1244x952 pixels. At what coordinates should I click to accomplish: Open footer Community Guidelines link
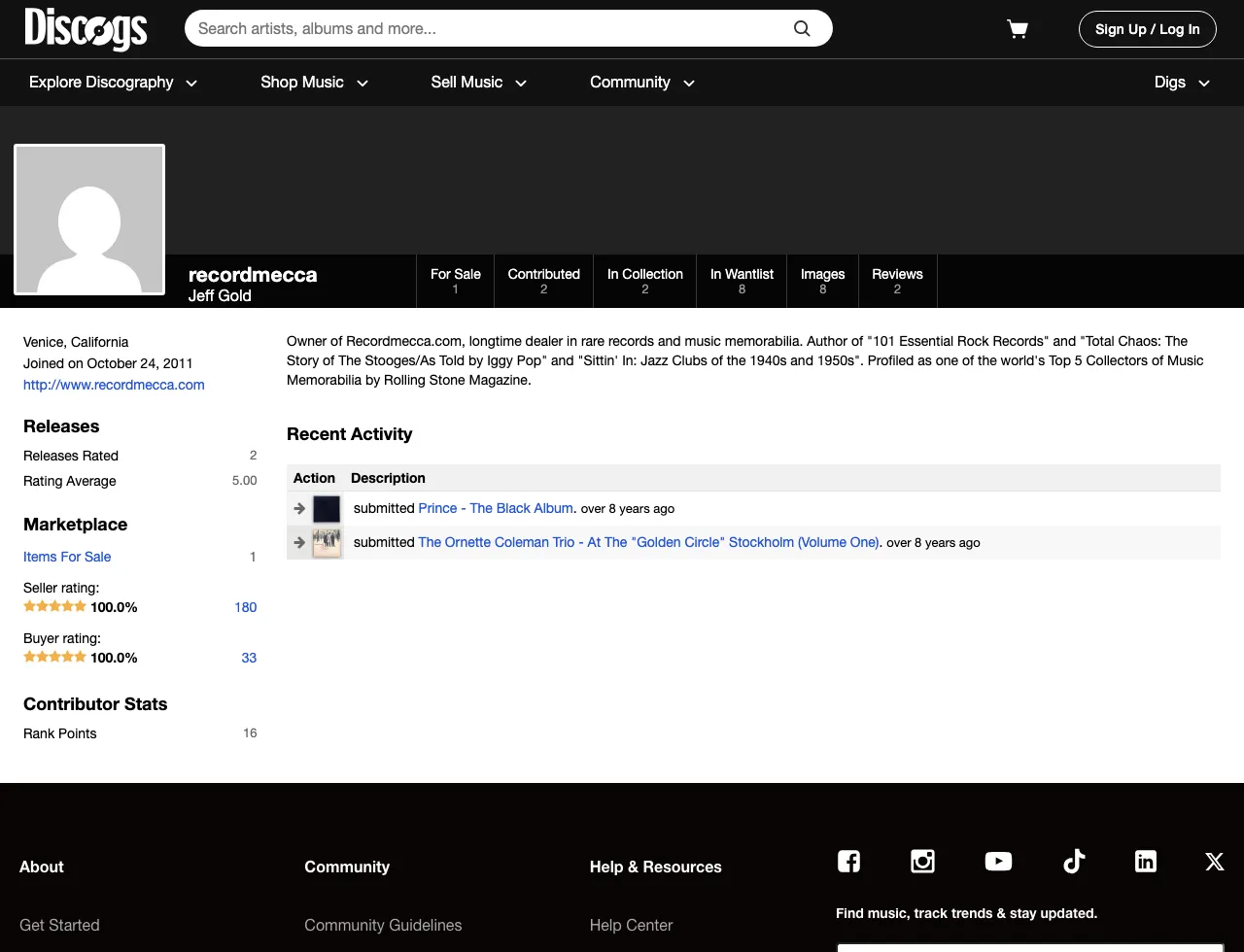click(x=383, y=925)
